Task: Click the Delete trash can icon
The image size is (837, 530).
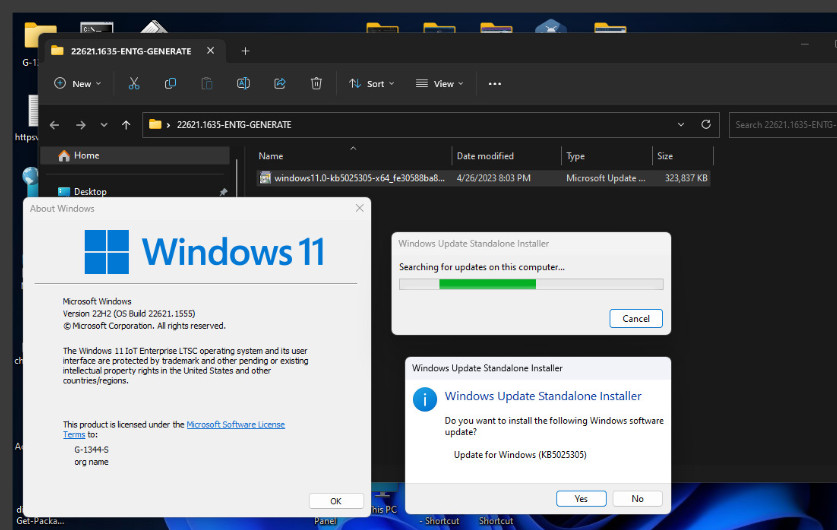Action: pos(316,83)
